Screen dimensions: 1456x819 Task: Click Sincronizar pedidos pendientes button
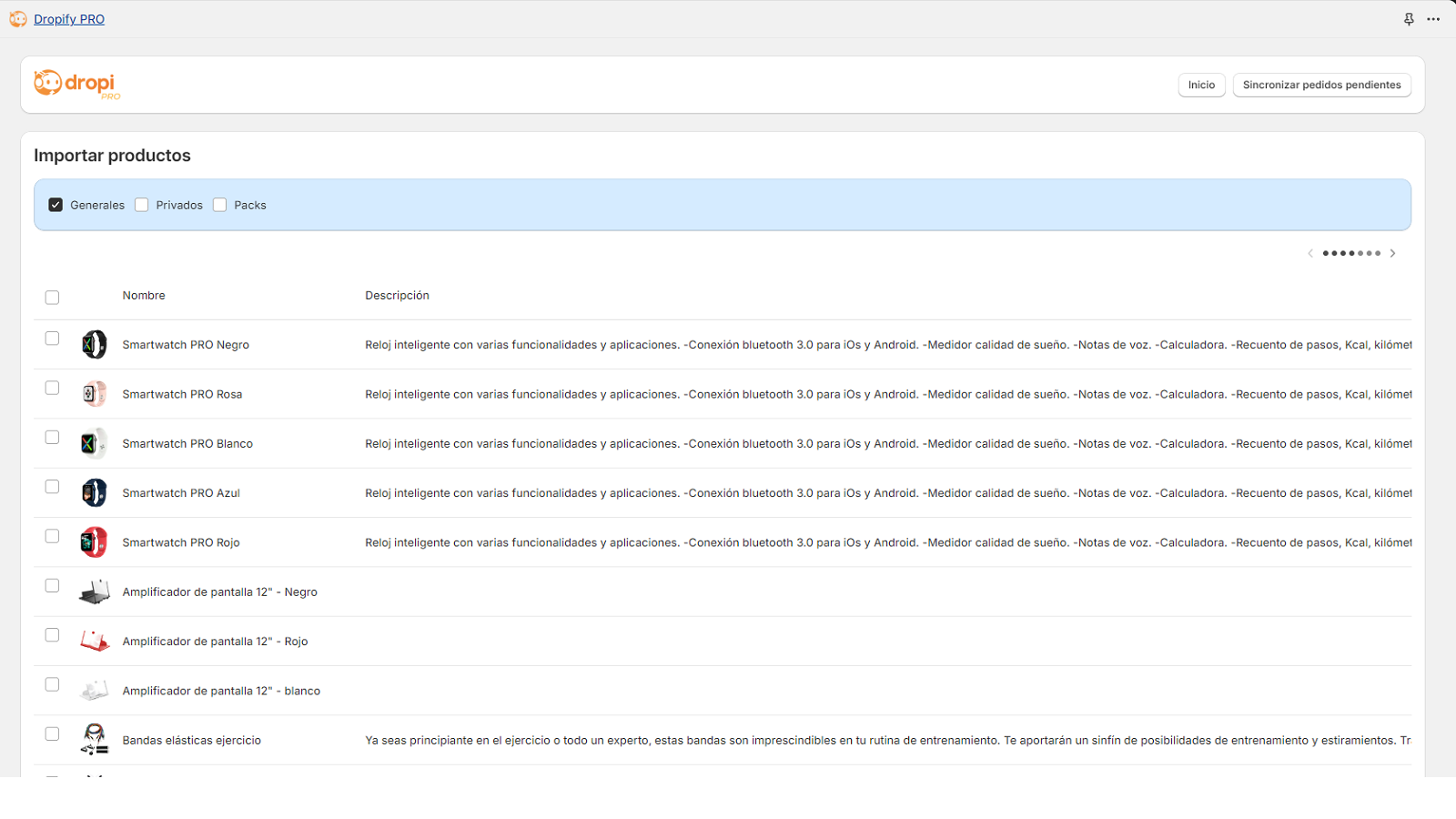pos(1321,85)
